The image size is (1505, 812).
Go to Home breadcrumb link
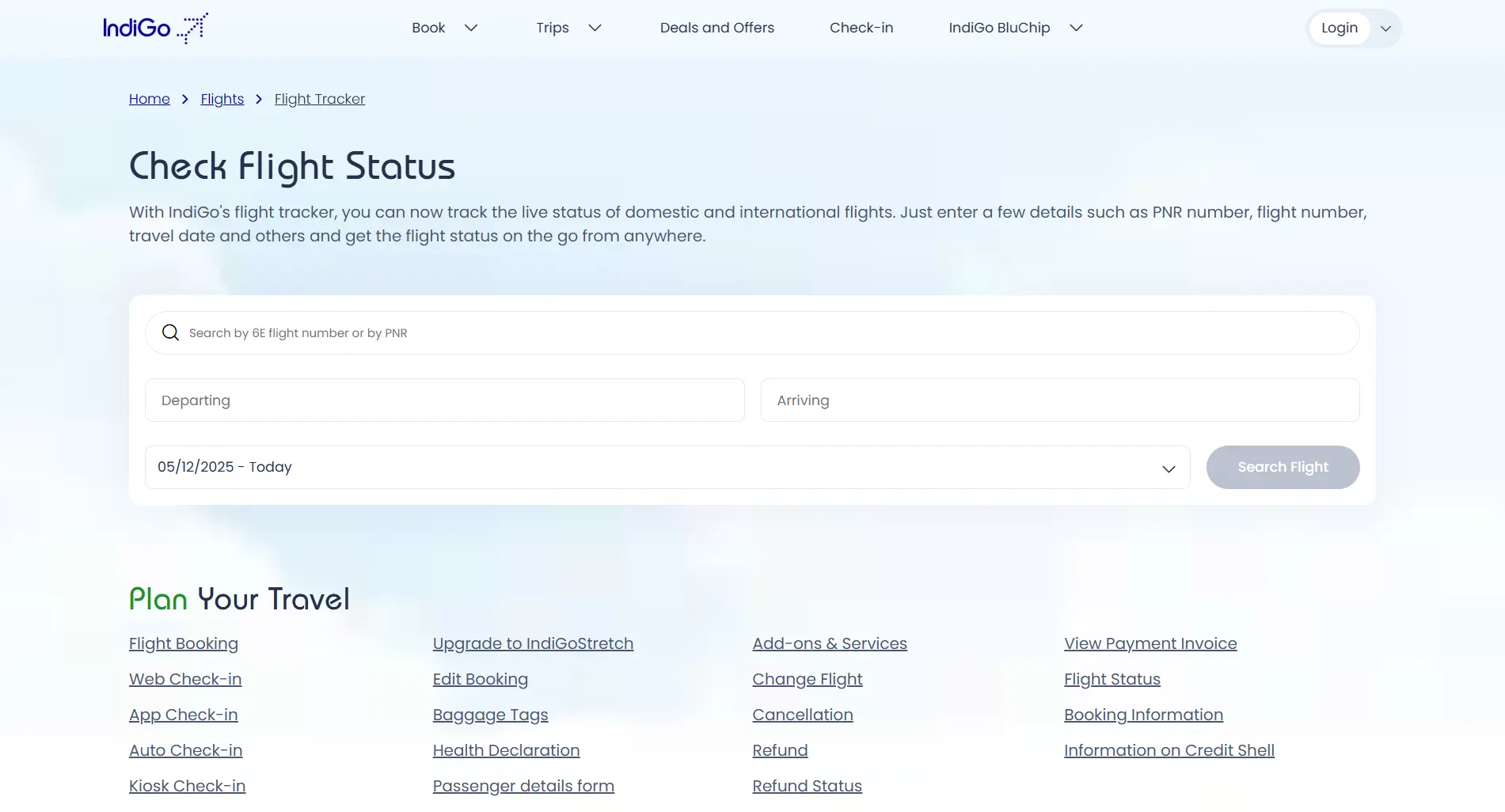tap(150, 99)
